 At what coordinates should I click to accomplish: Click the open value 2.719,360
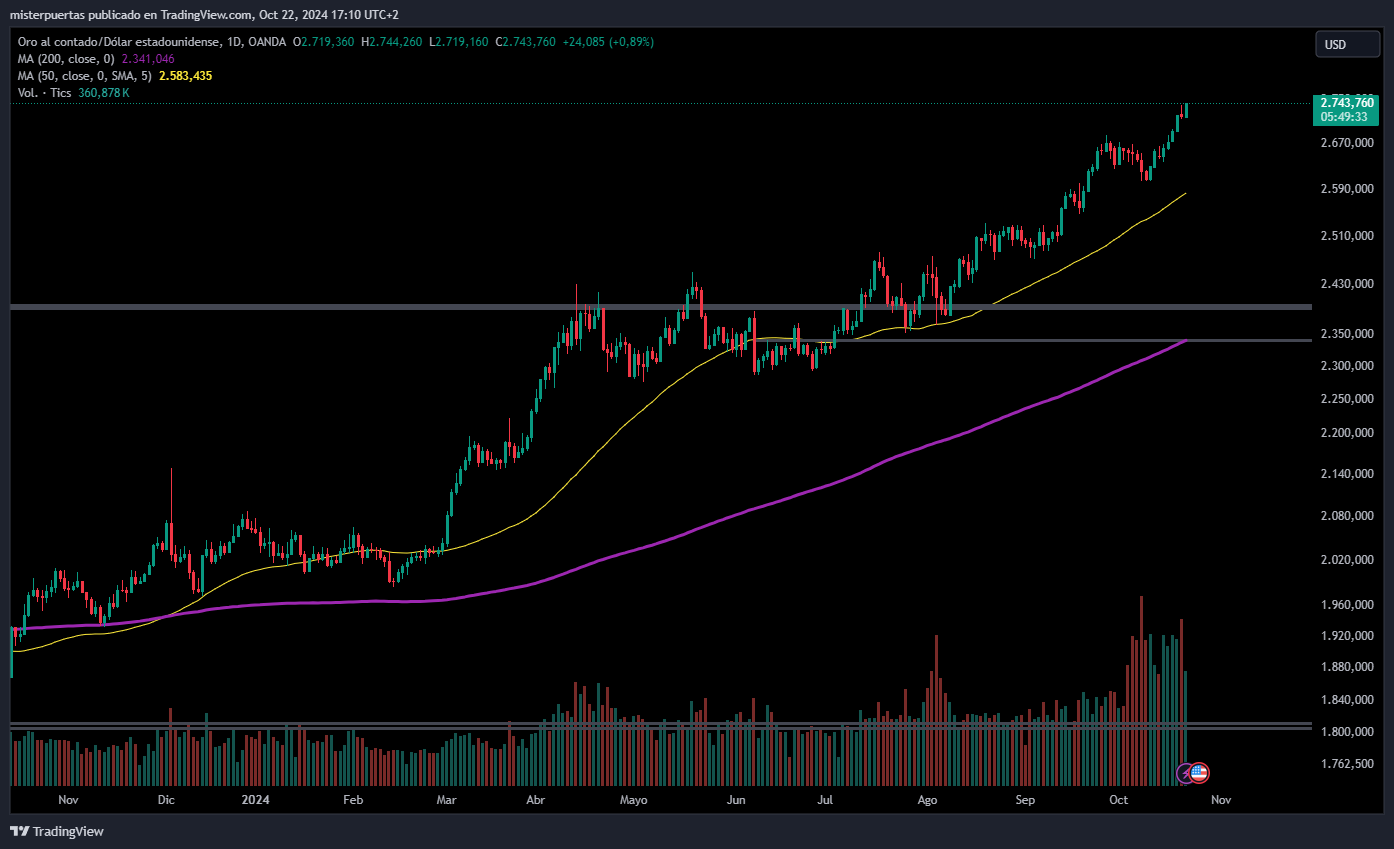(326, 42)
